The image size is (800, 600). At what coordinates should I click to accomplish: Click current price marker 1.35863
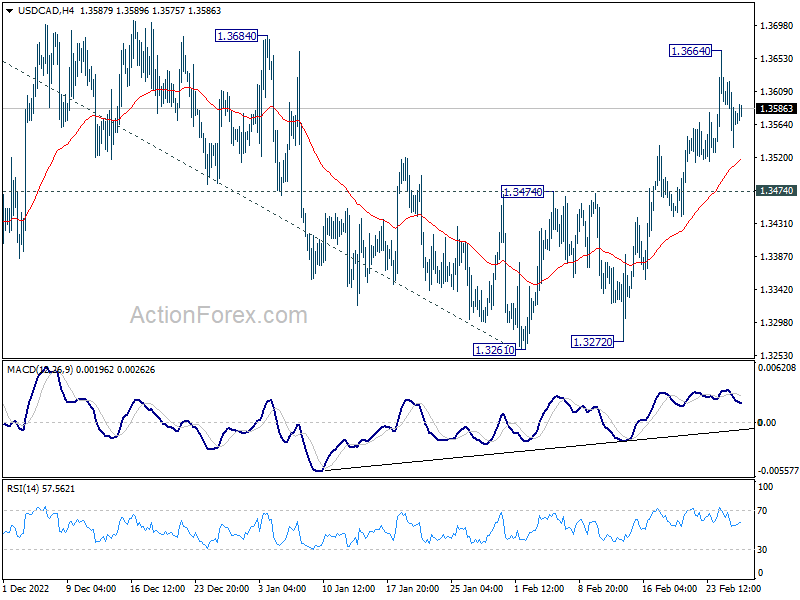point(777,109)
